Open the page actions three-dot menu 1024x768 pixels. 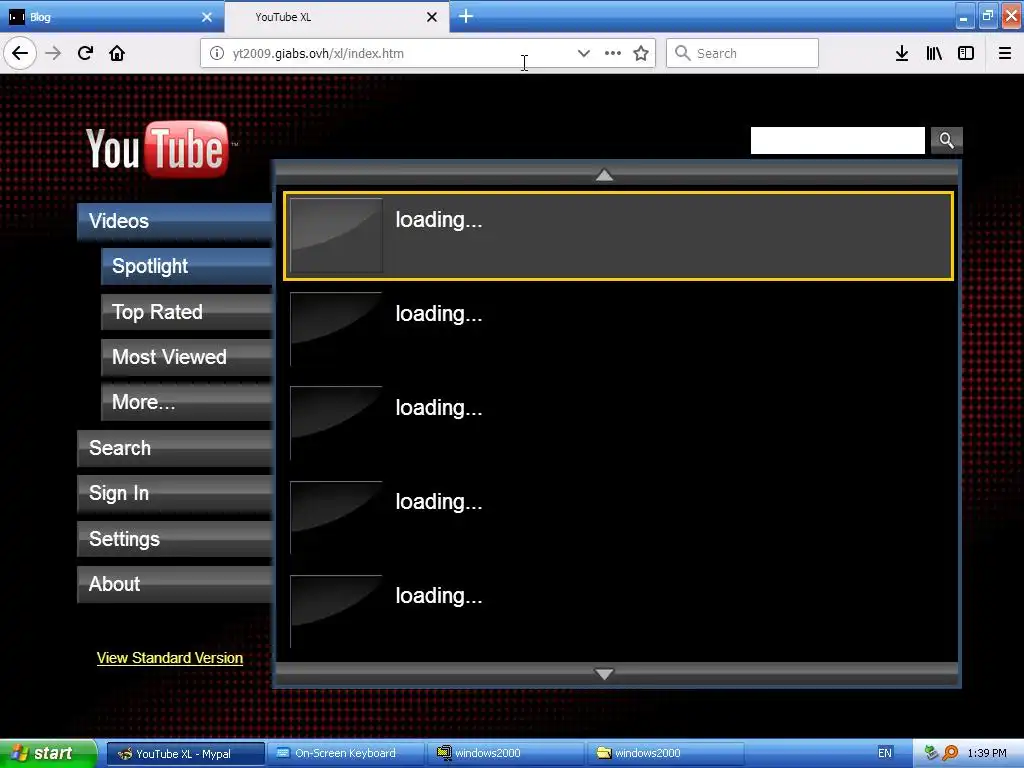[x=613, y=54]
